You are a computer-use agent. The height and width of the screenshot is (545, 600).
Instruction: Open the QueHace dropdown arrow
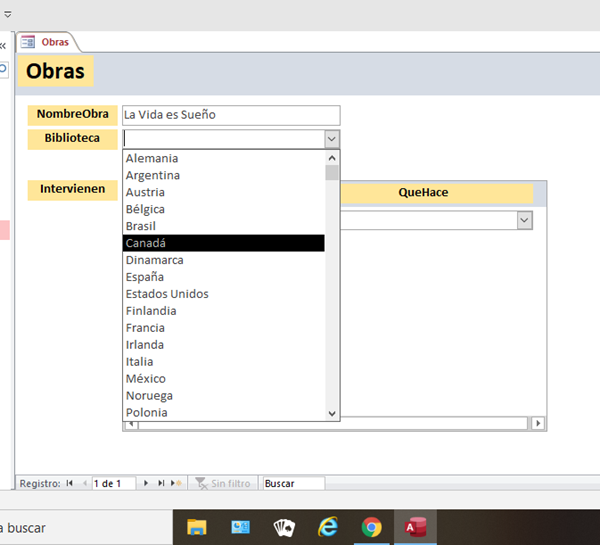pyautogui.click(x=525, y=220)
